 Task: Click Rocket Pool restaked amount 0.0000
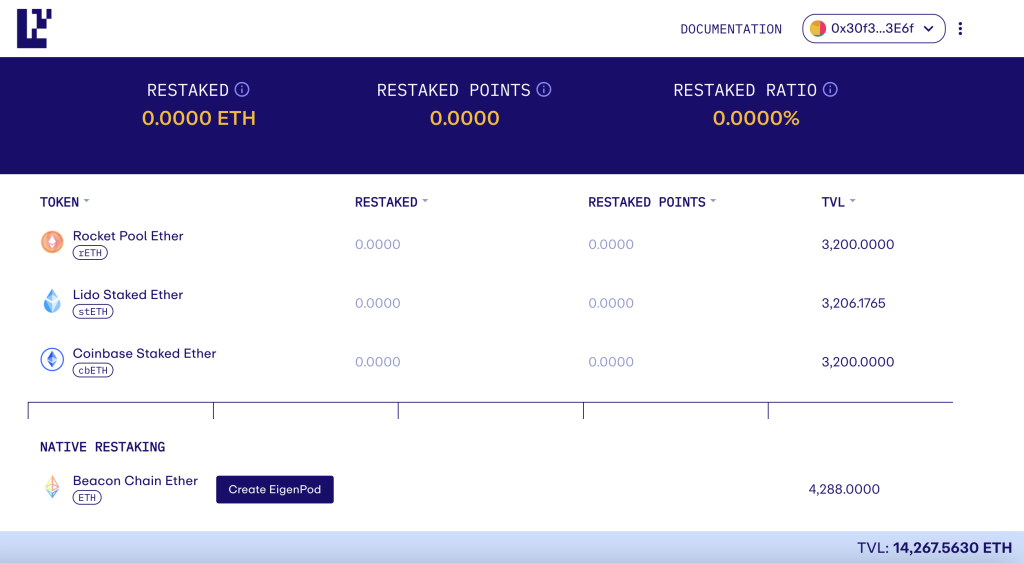point(377,244)
